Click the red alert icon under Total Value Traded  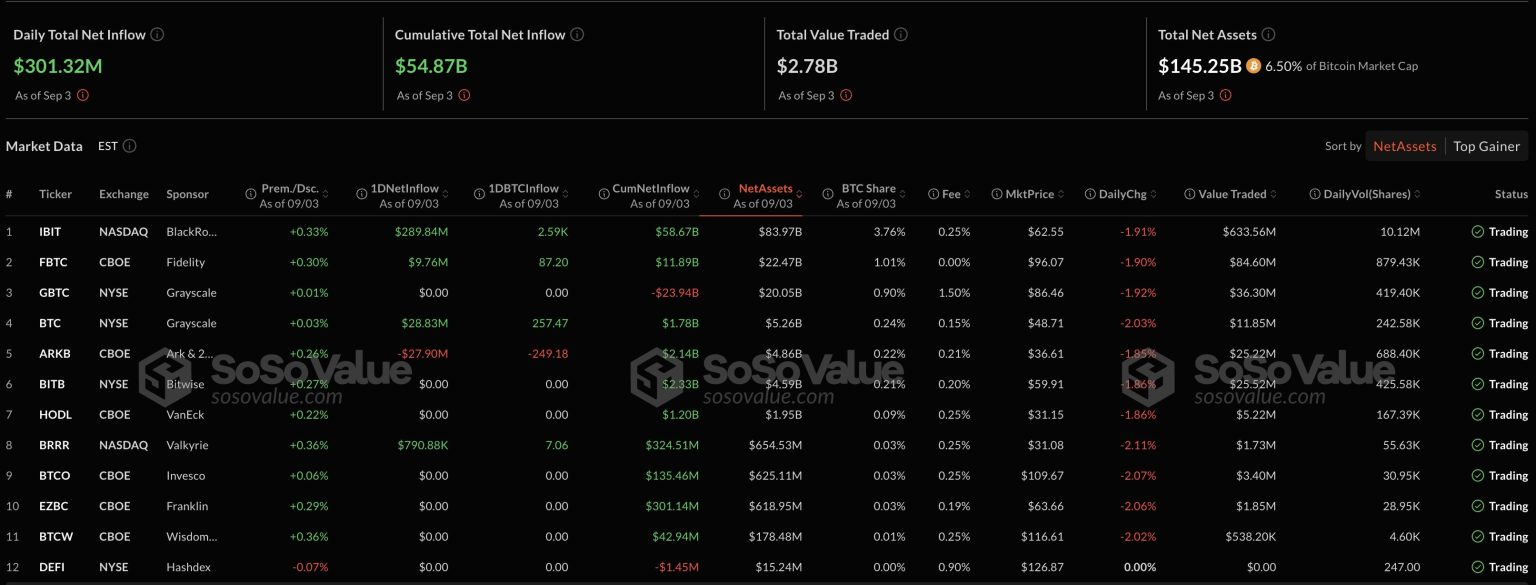pyautogui.click(x=847, y=95)
